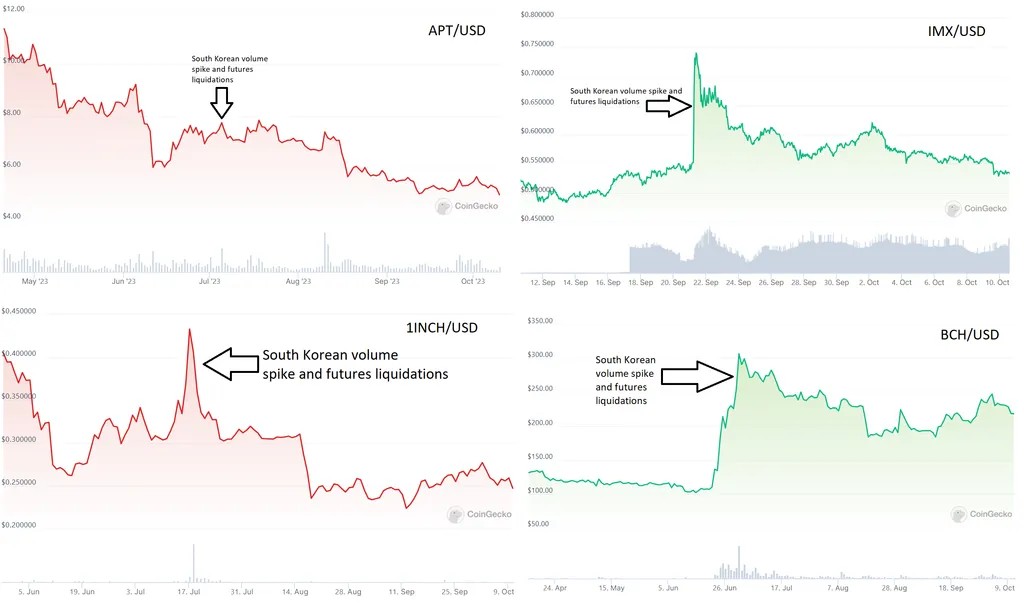Click the right arrow on BCH/USD chart
Viewport: 1024px width, 605px height.
pos(697,376)
